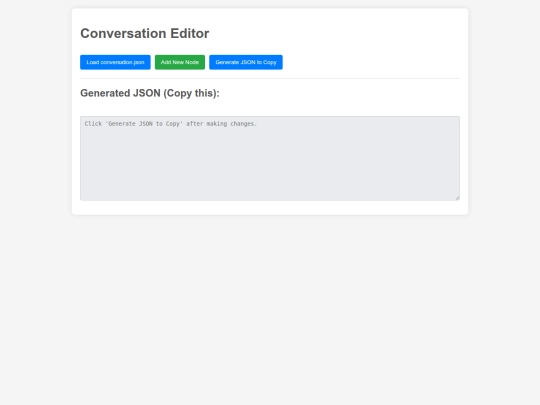
Task: Add a new node with green button
Action: click(180, 62)
